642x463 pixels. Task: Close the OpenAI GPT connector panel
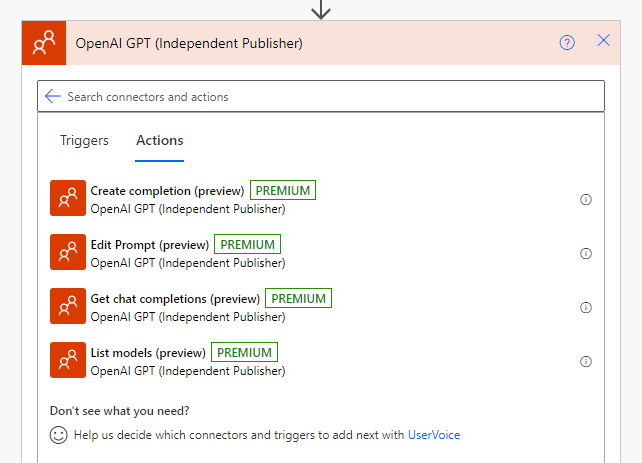click(603, 41)
